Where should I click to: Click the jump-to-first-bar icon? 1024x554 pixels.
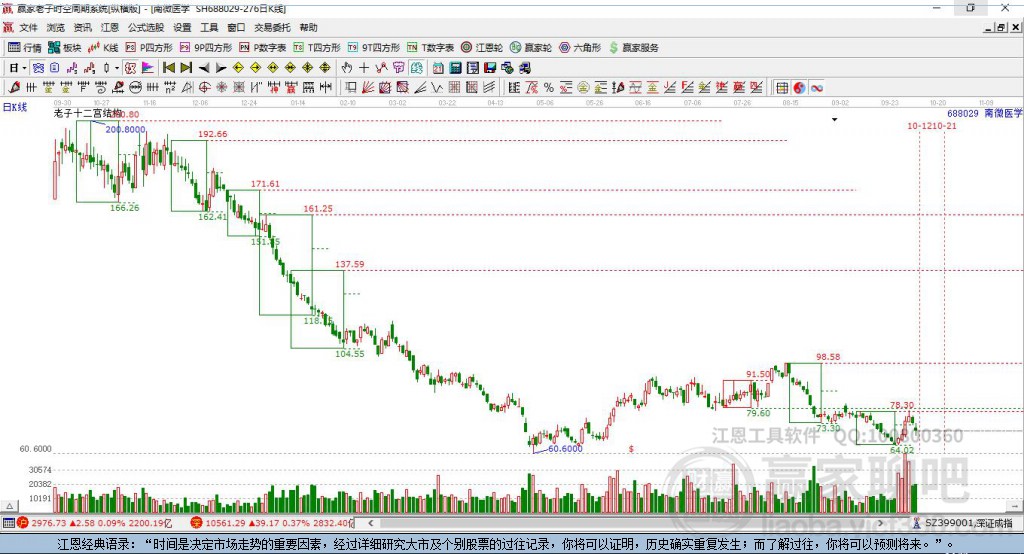point(168,68)
